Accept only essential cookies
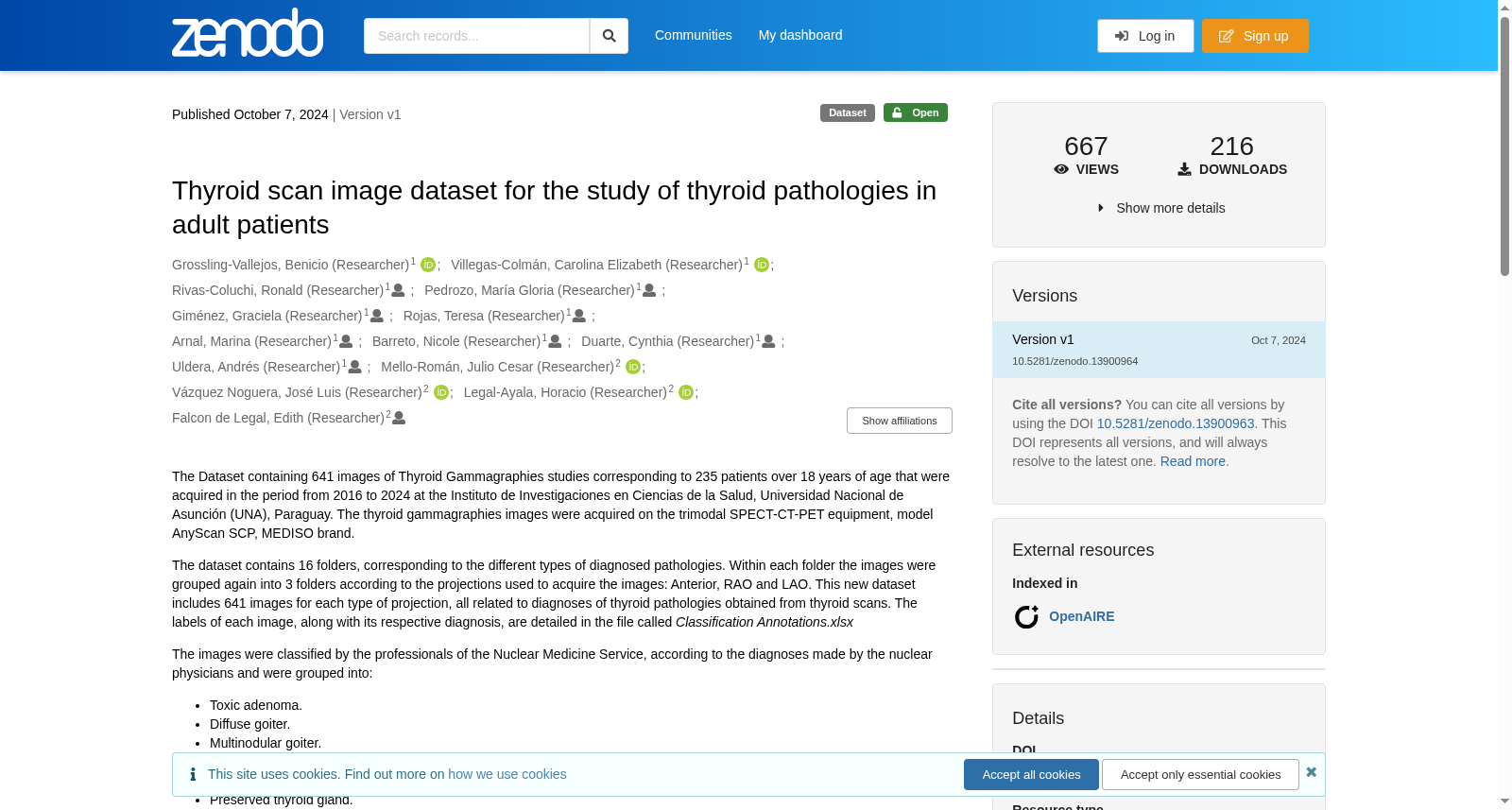Image resolution: width=1512 pixels, height=810 pixels. click(x=1200, y=774)
